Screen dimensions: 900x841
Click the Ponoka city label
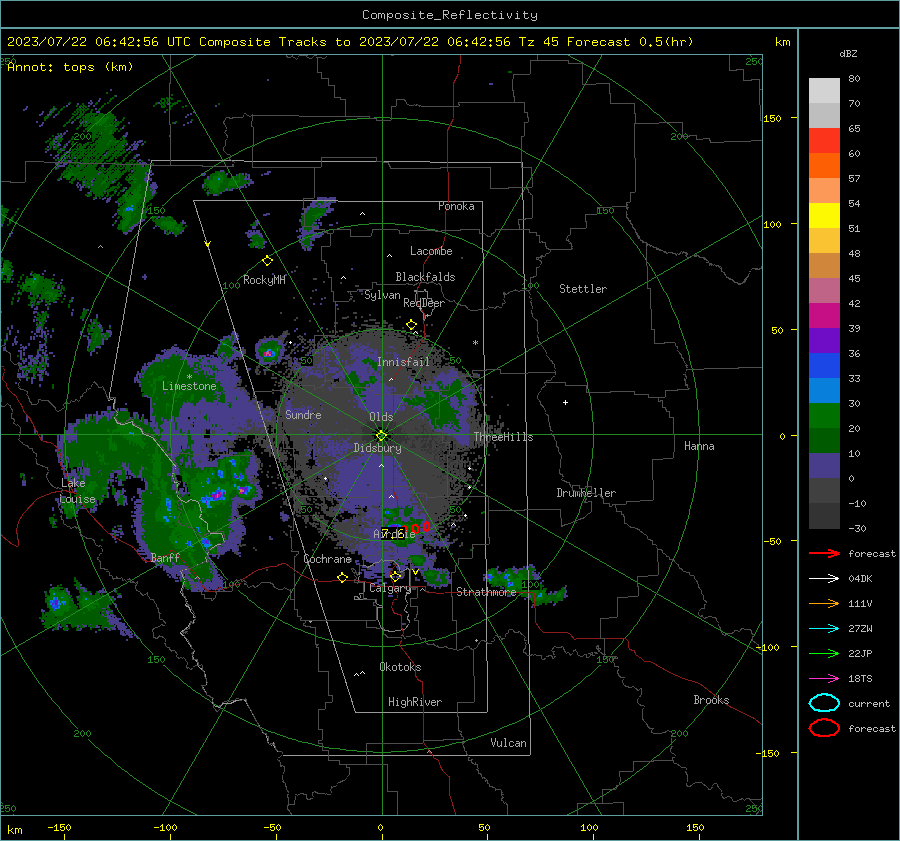coord(456,206)
